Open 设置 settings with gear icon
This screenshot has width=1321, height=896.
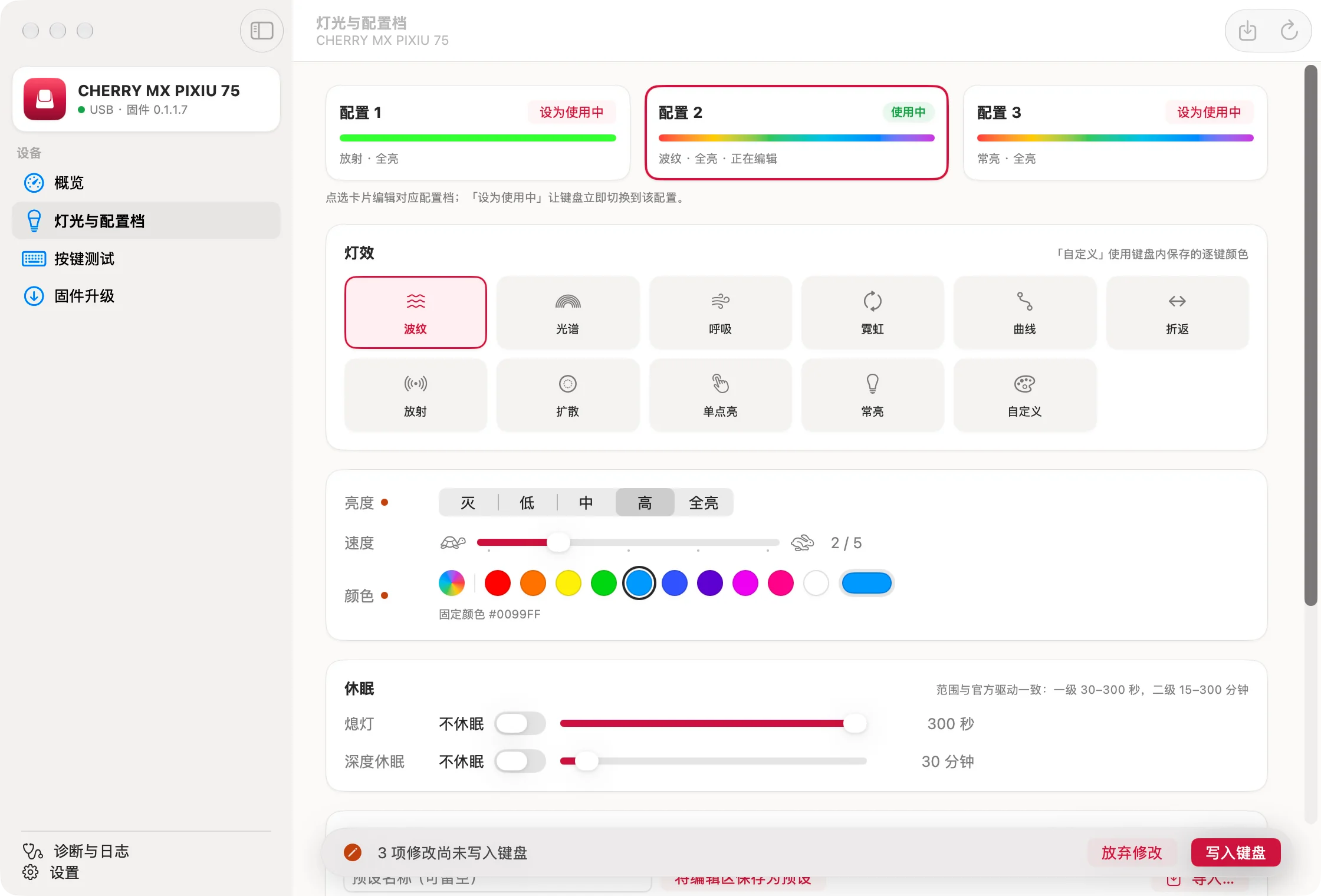click(51, 872)
